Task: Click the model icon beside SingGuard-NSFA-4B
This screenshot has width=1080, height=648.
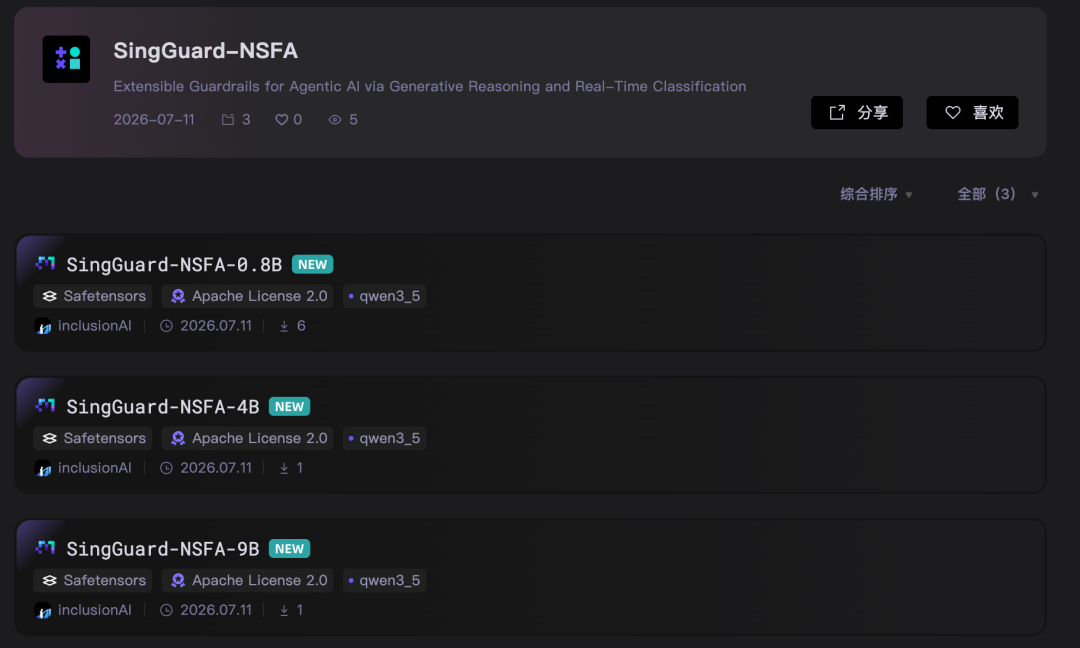Action: pos(45,406)
